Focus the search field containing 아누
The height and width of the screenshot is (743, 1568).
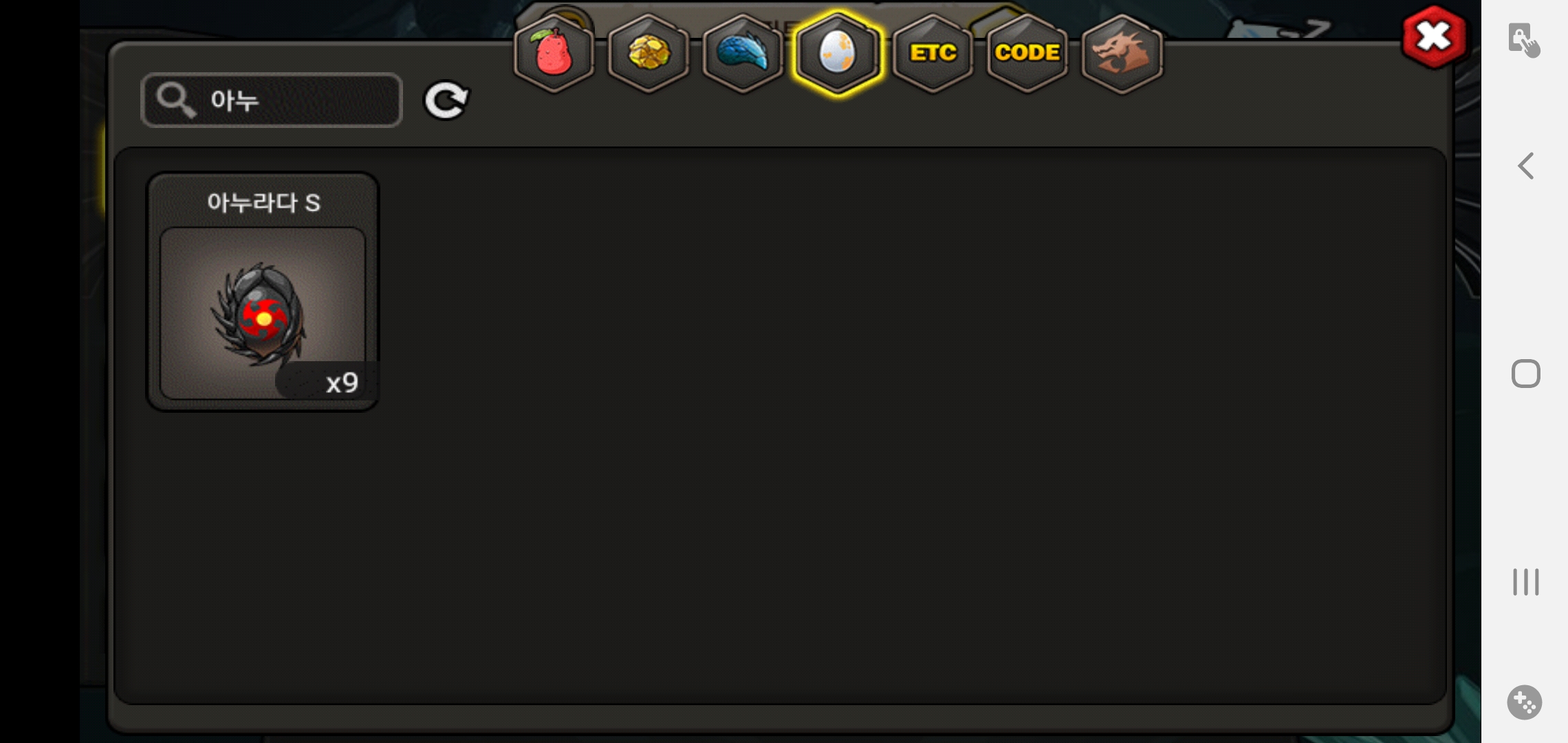272,100
